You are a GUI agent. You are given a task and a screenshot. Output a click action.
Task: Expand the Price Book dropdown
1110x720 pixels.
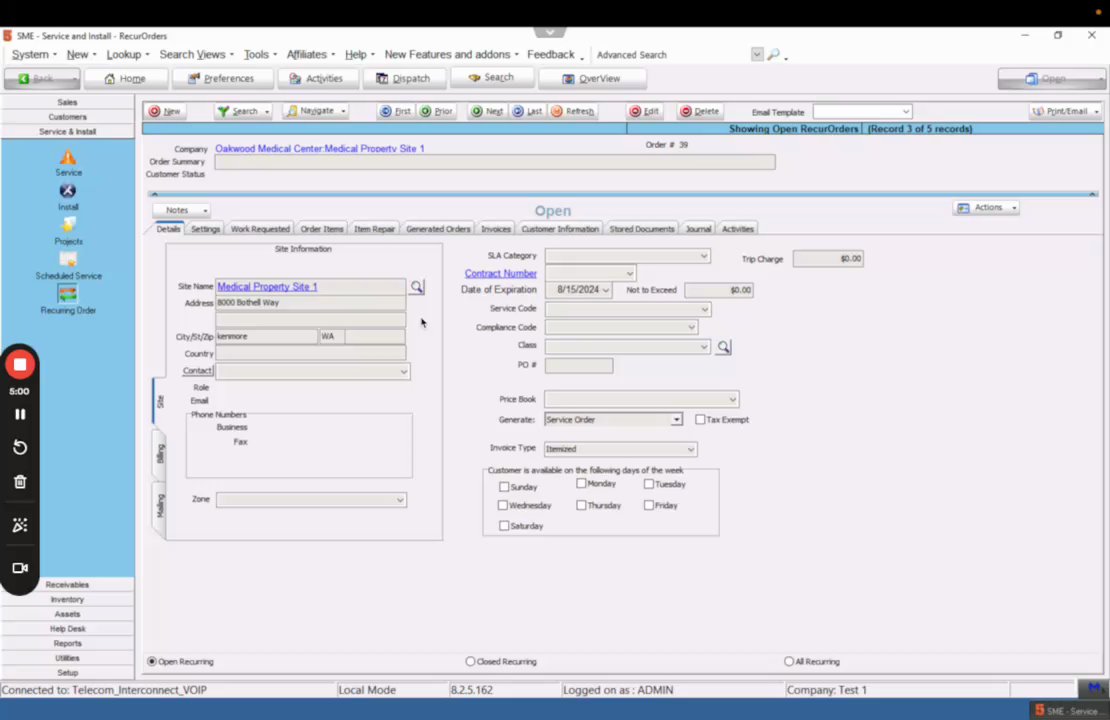tap(732, 399)
